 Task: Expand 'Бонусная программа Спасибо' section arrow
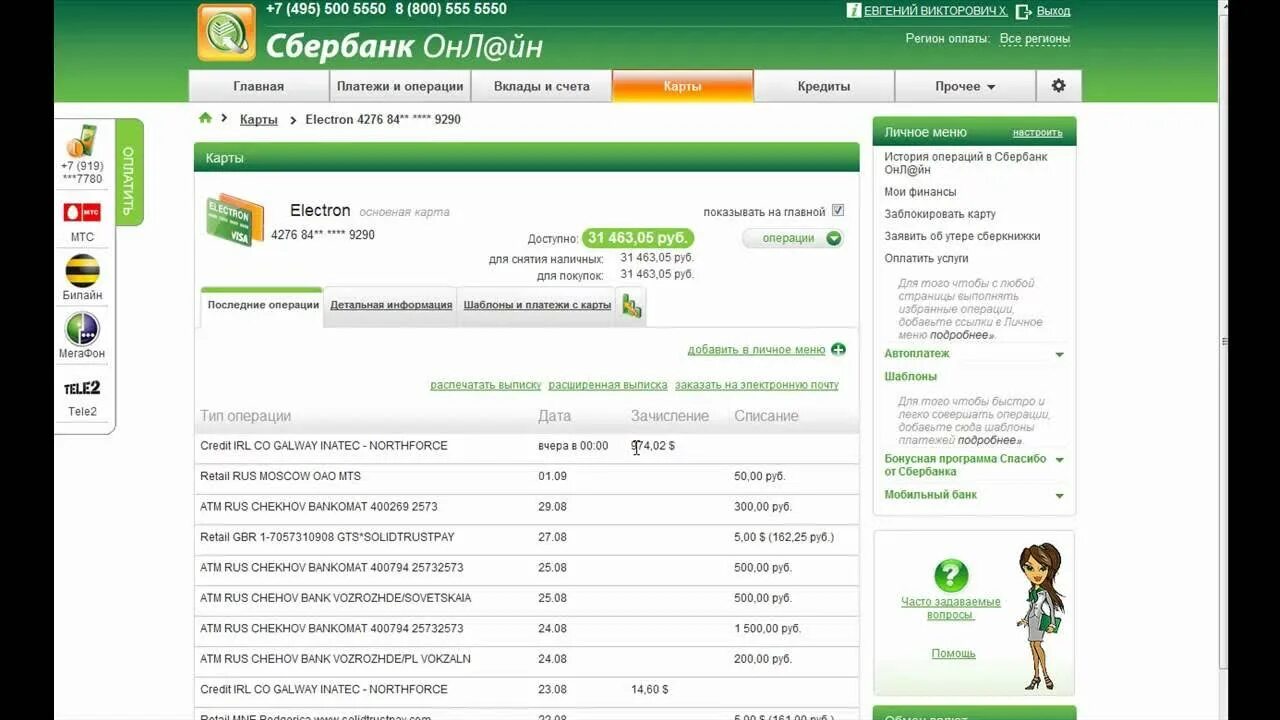[1059, 460]
